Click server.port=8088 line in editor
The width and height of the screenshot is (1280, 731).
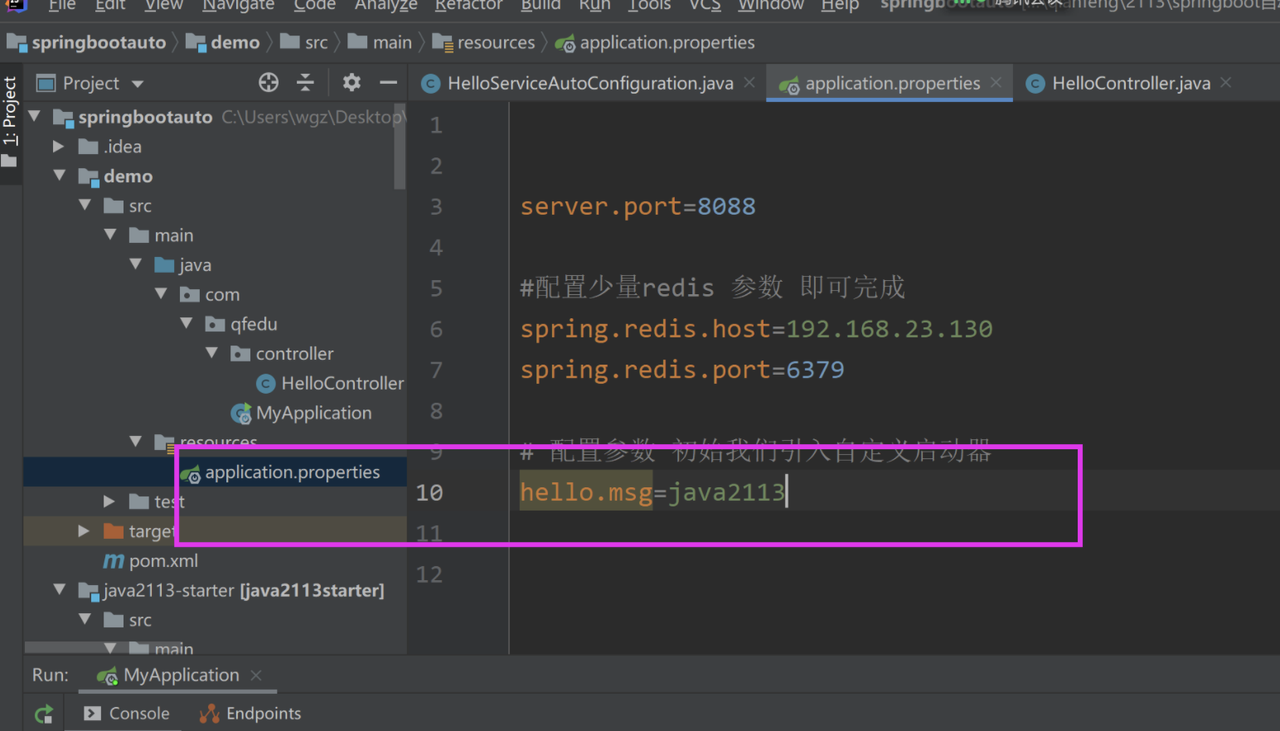click(x=638, y=206)
